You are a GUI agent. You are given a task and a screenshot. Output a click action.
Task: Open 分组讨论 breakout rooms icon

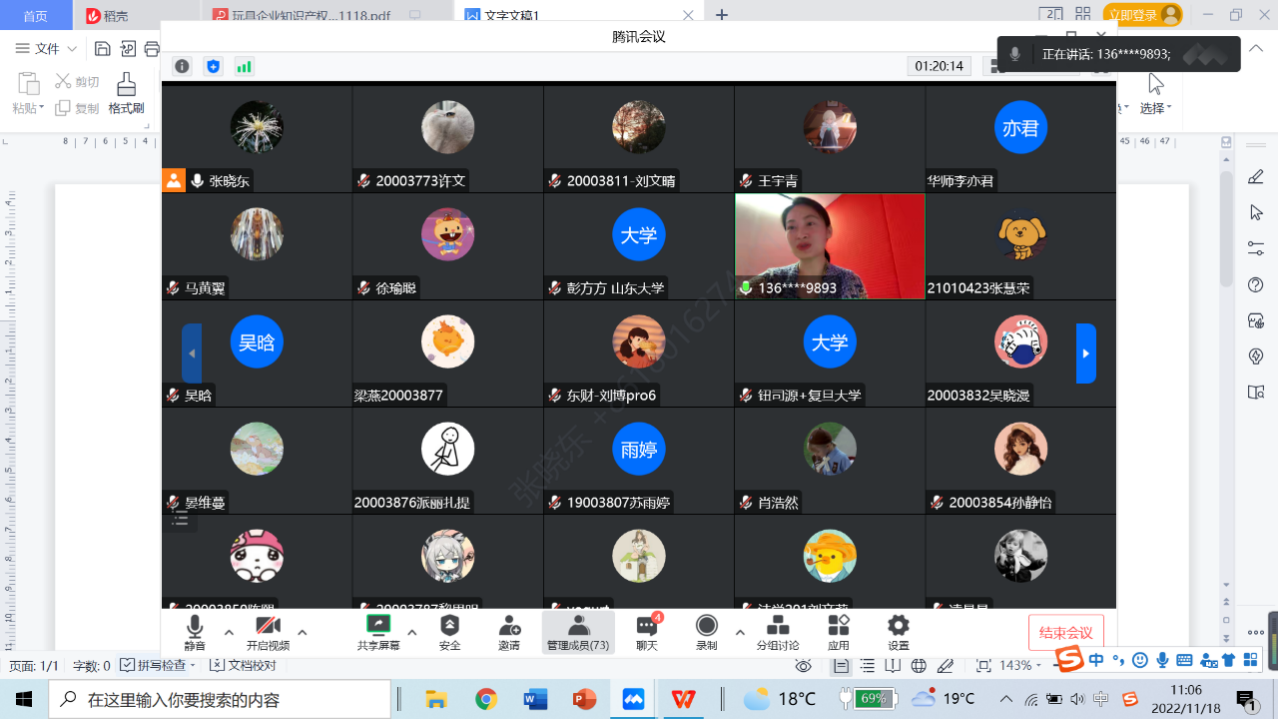pos(777,627)
